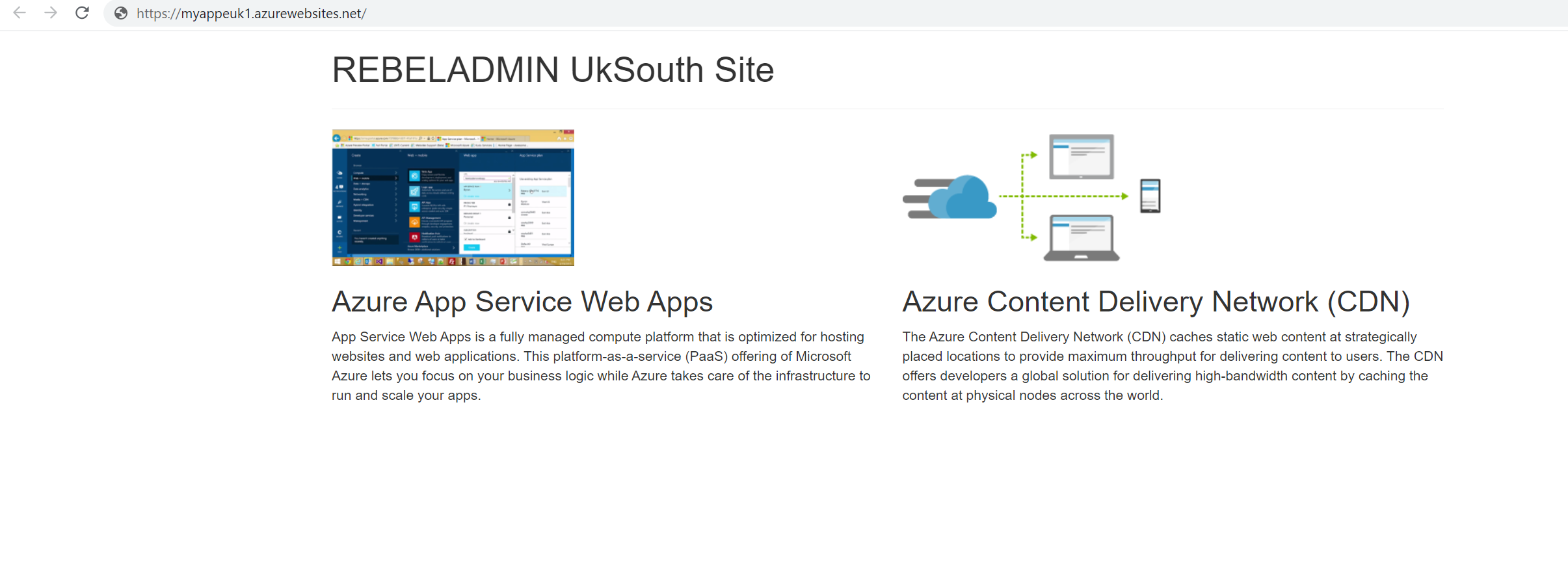Click the taskbar inside the portal screenshot

tap(453, 261)
